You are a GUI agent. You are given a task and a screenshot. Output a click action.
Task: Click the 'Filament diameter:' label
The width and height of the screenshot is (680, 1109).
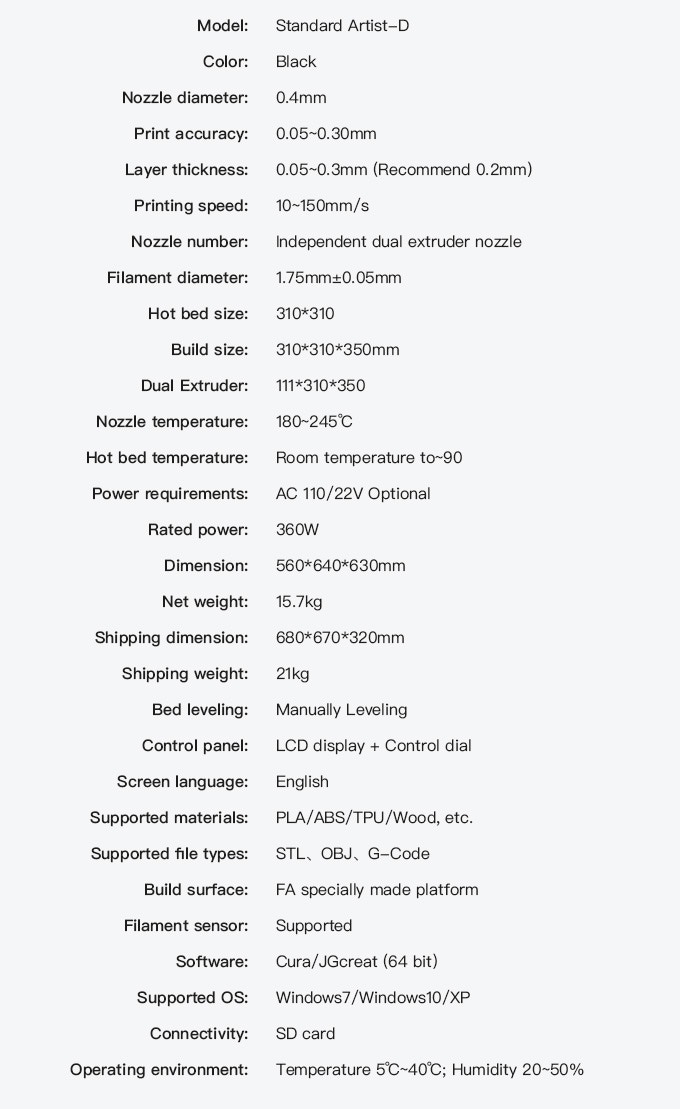coord(177,278)
